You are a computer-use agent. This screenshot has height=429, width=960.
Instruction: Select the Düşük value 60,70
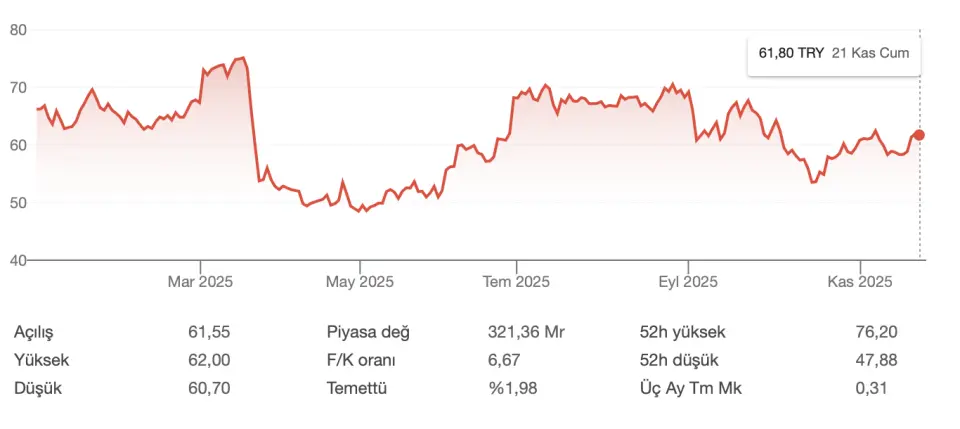(210, 388)
